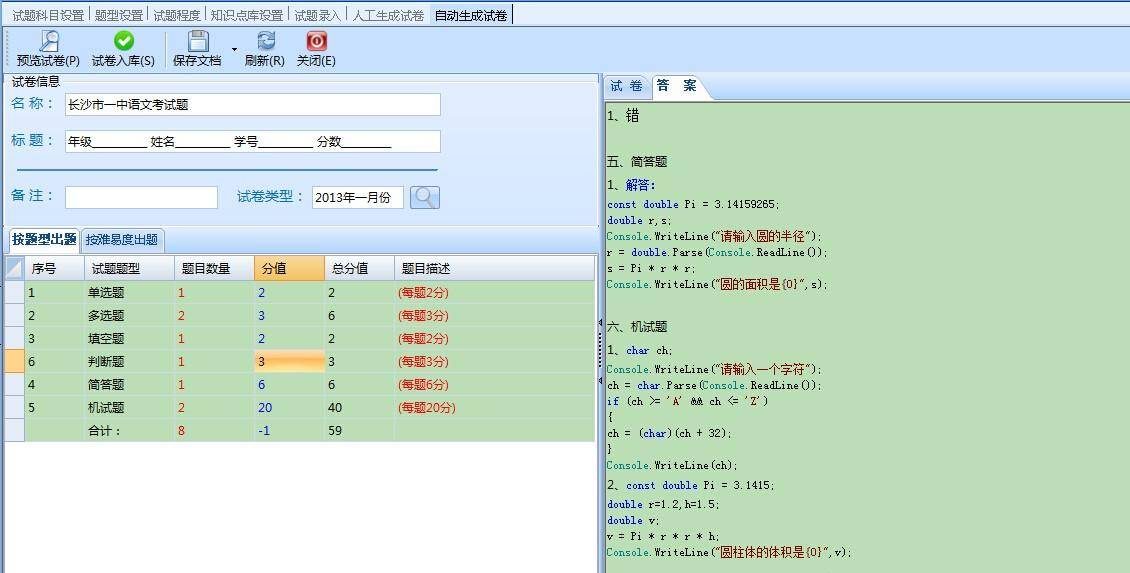Switch to the 试题录入 top tab
1130x573 pixels.
(317, 15)
